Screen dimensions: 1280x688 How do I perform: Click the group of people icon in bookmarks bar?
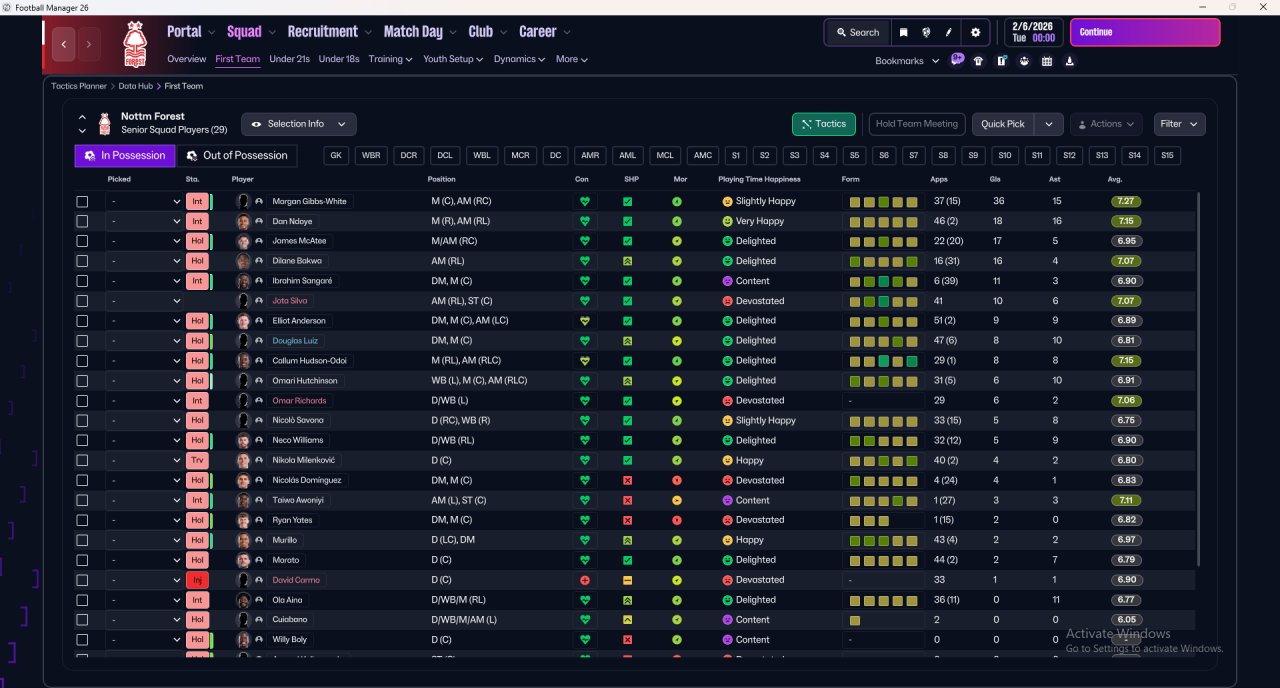point(1024,61)
